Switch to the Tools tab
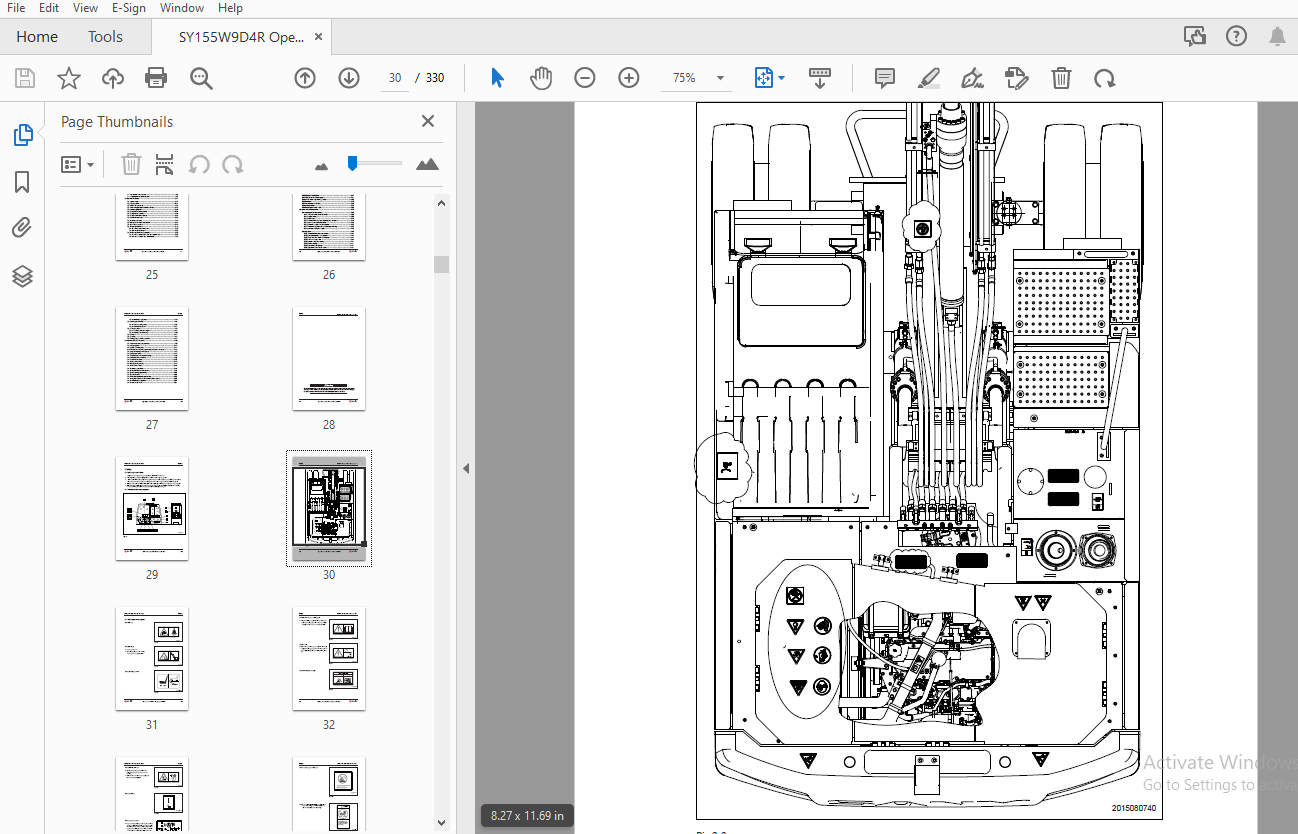 105,37
